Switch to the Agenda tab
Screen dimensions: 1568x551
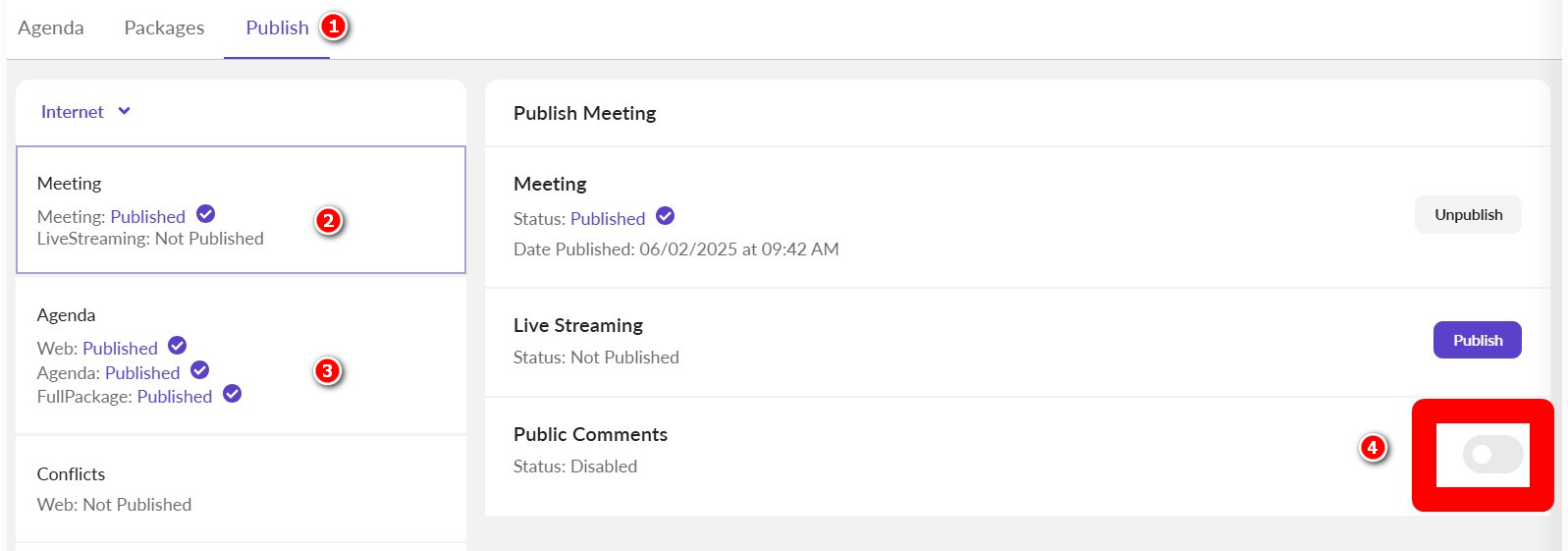tap(51, 28)
